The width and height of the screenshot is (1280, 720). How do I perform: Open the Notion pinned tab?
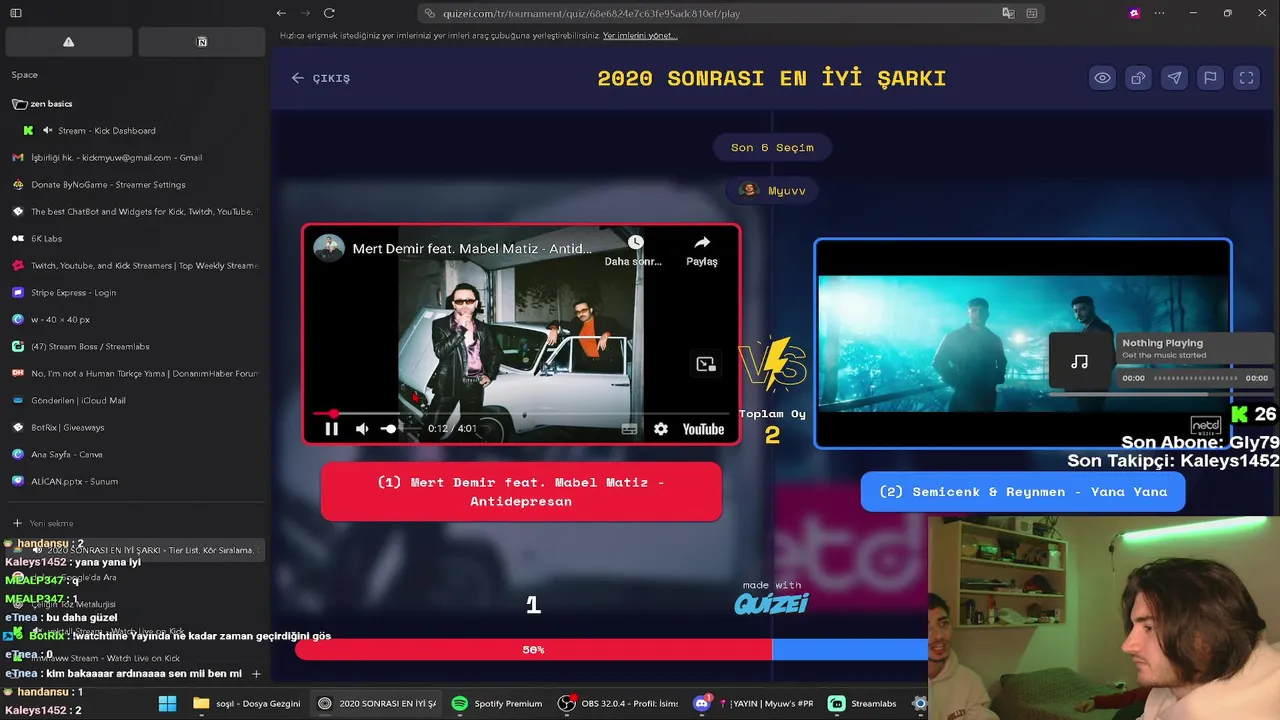[x=202, y=42]
